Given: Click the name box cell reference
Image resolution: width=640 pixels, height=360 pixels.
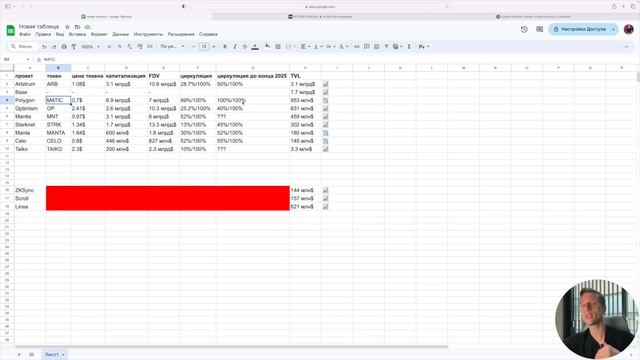Looking at the screenshot, I should coord(16,60).
